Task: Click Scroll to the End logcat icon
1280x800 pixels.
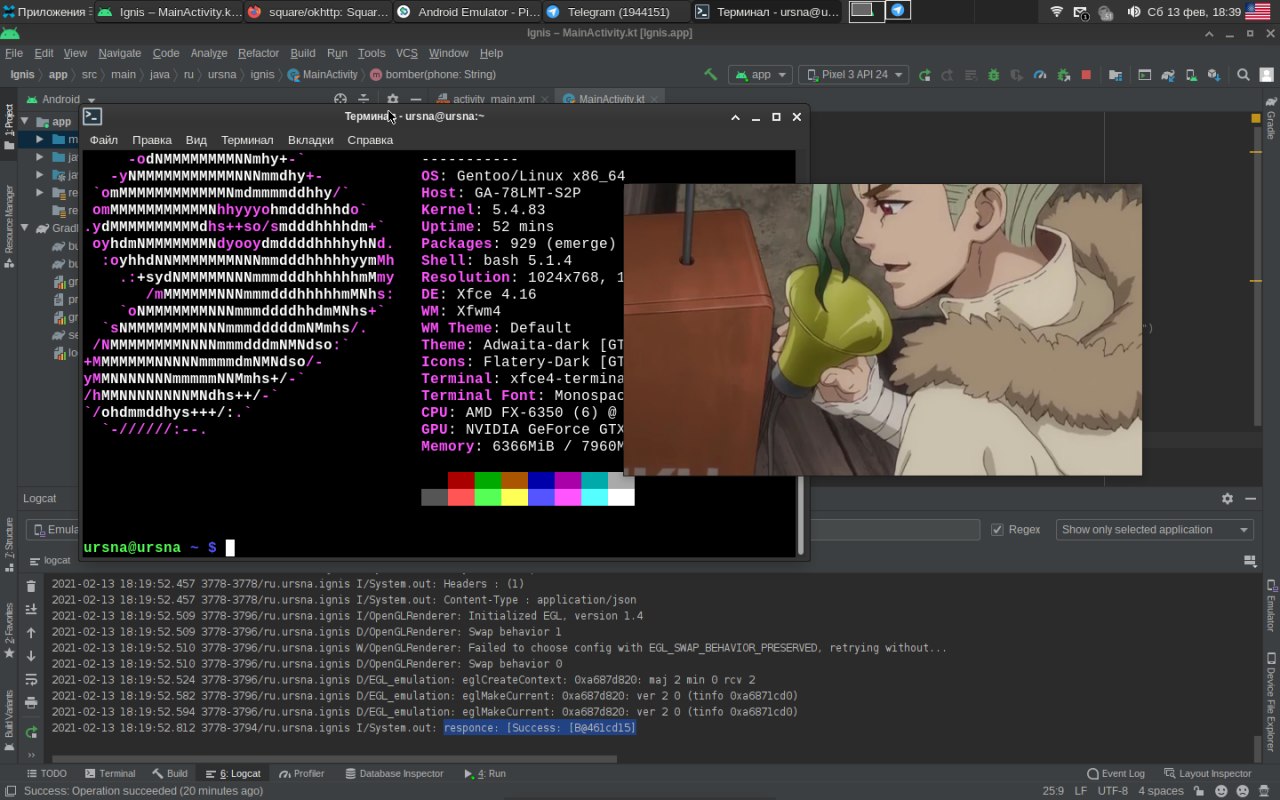Action: click(31, 610)
